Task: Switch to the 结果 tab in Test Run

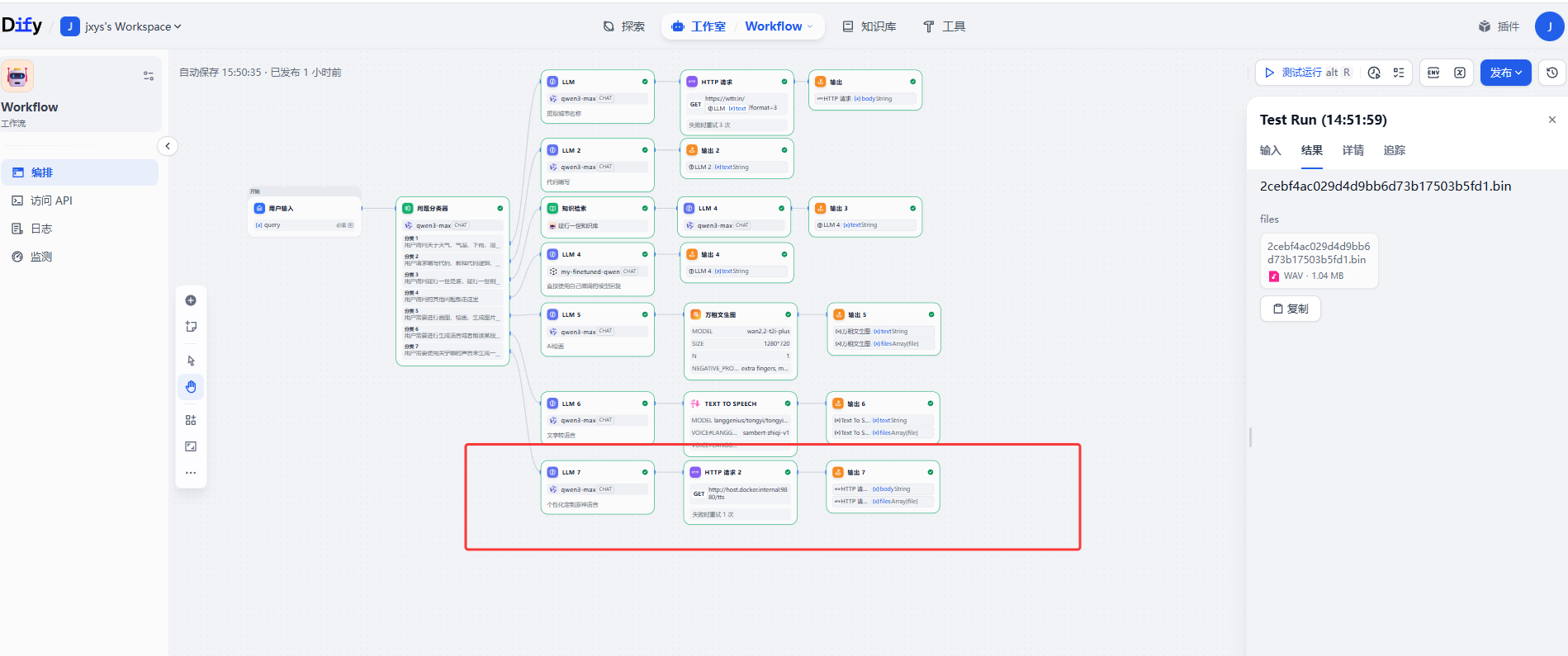Action: (1312, 150)
